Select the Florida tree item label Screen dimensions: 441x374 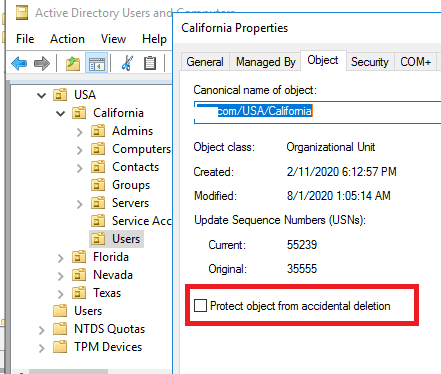(x=111, y=257)
